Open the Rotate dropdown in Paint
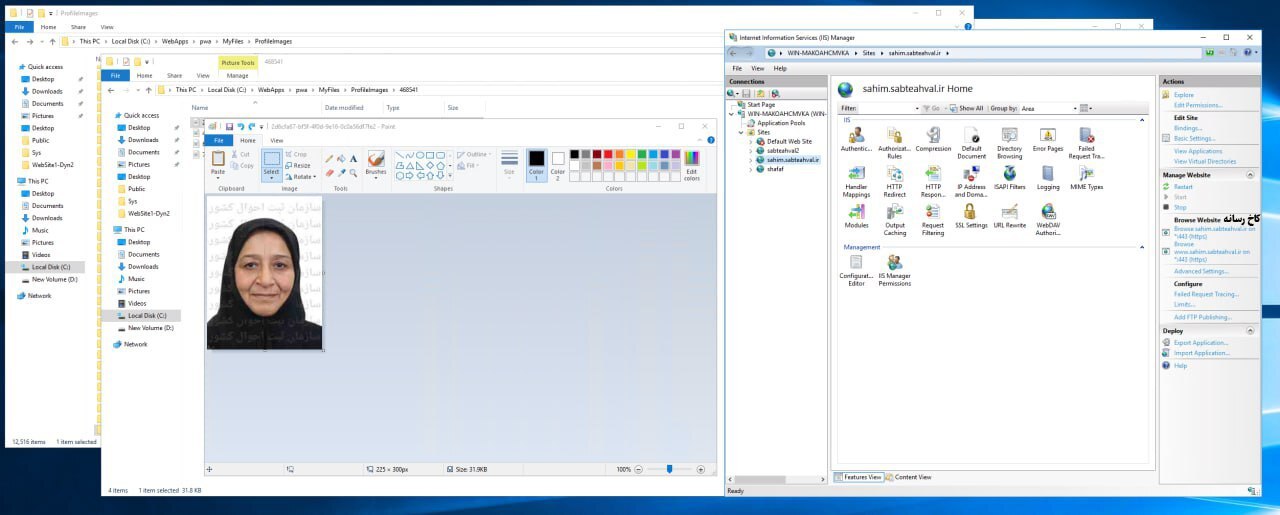This screenshot has width=1280, height=515. [x=300, y=177]
